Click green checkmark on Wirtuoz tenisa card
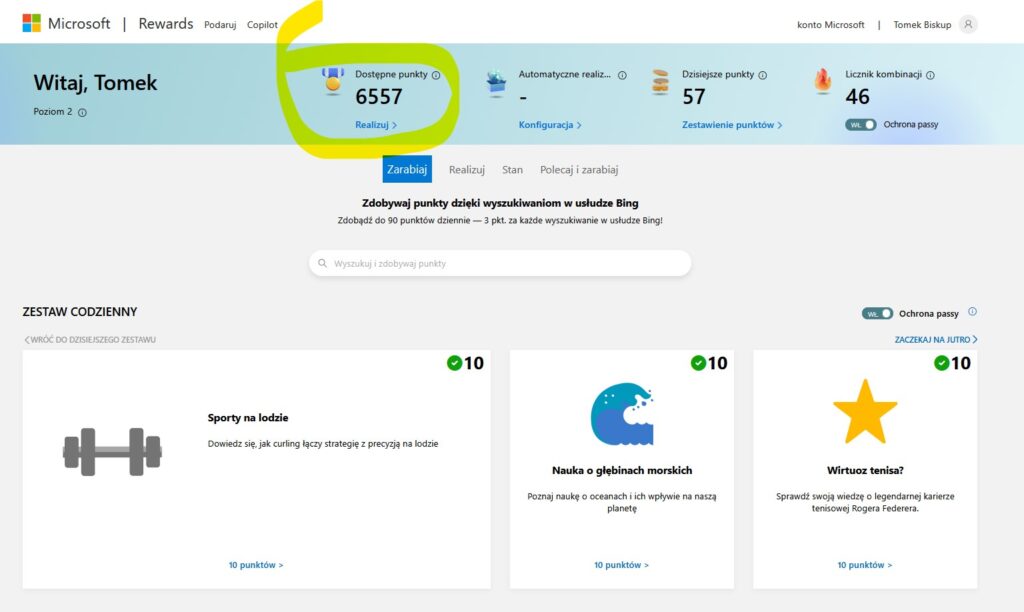Screen dimensions: 1024x612 pyautogui.click(x=942, y=362)
